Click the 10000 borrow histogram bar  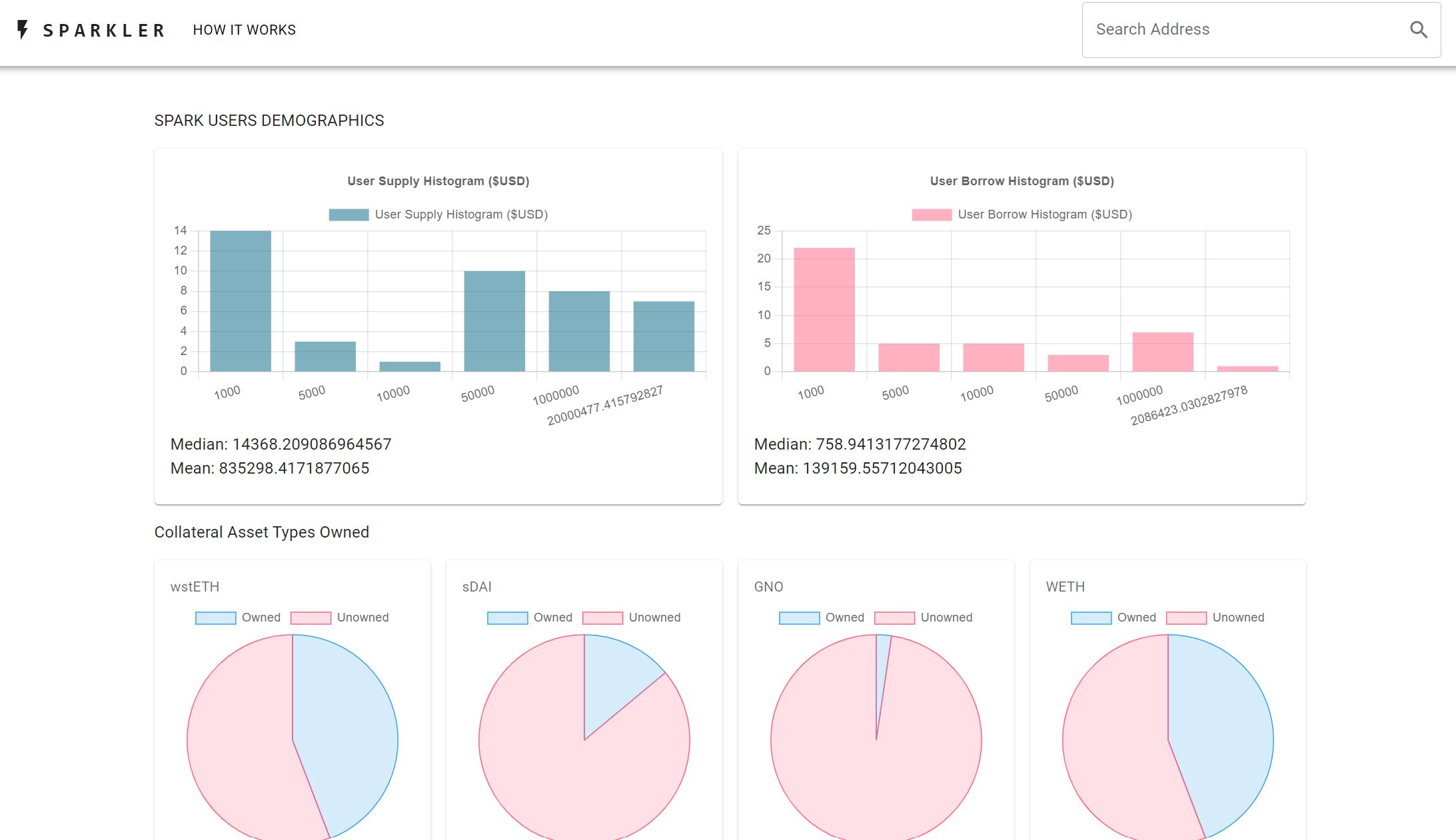click(994, 358)
